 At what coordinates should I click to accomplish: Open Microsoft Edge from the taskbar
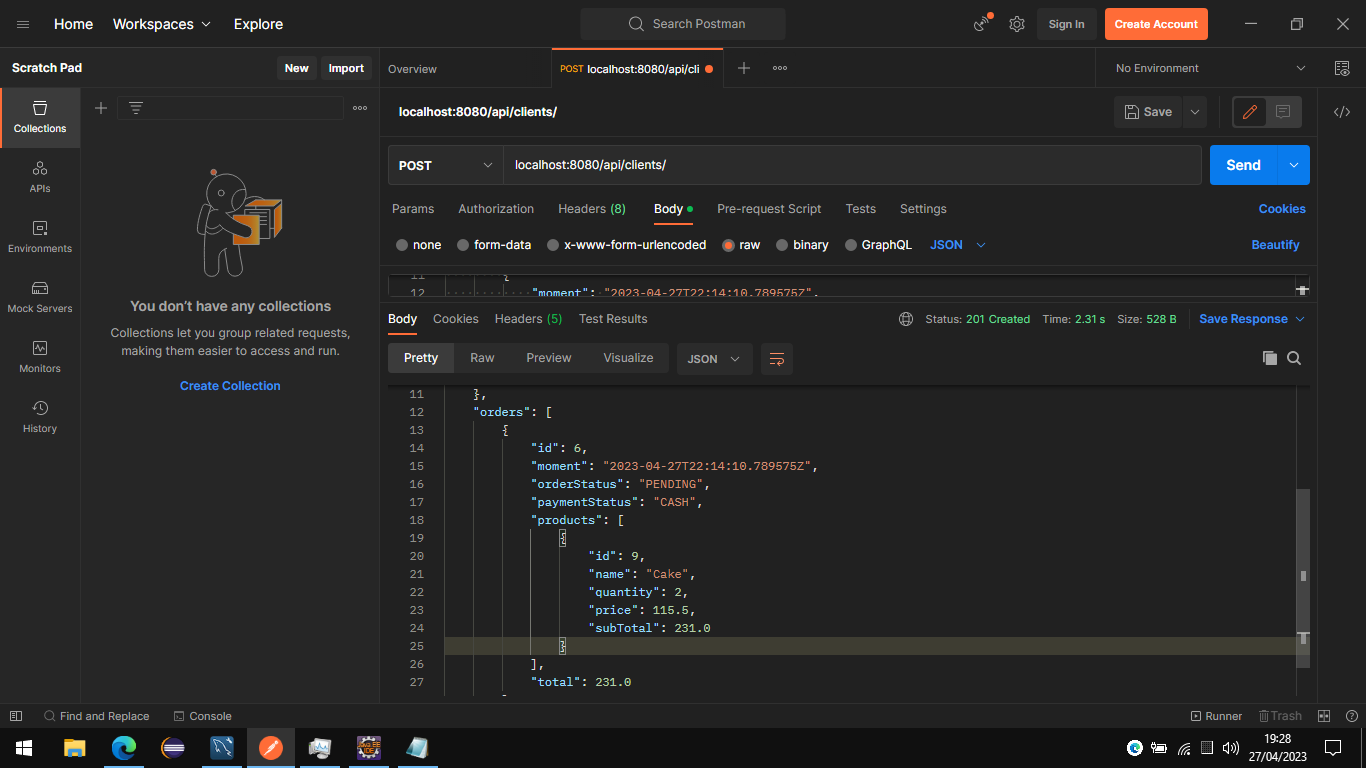[x=124, y=748]
